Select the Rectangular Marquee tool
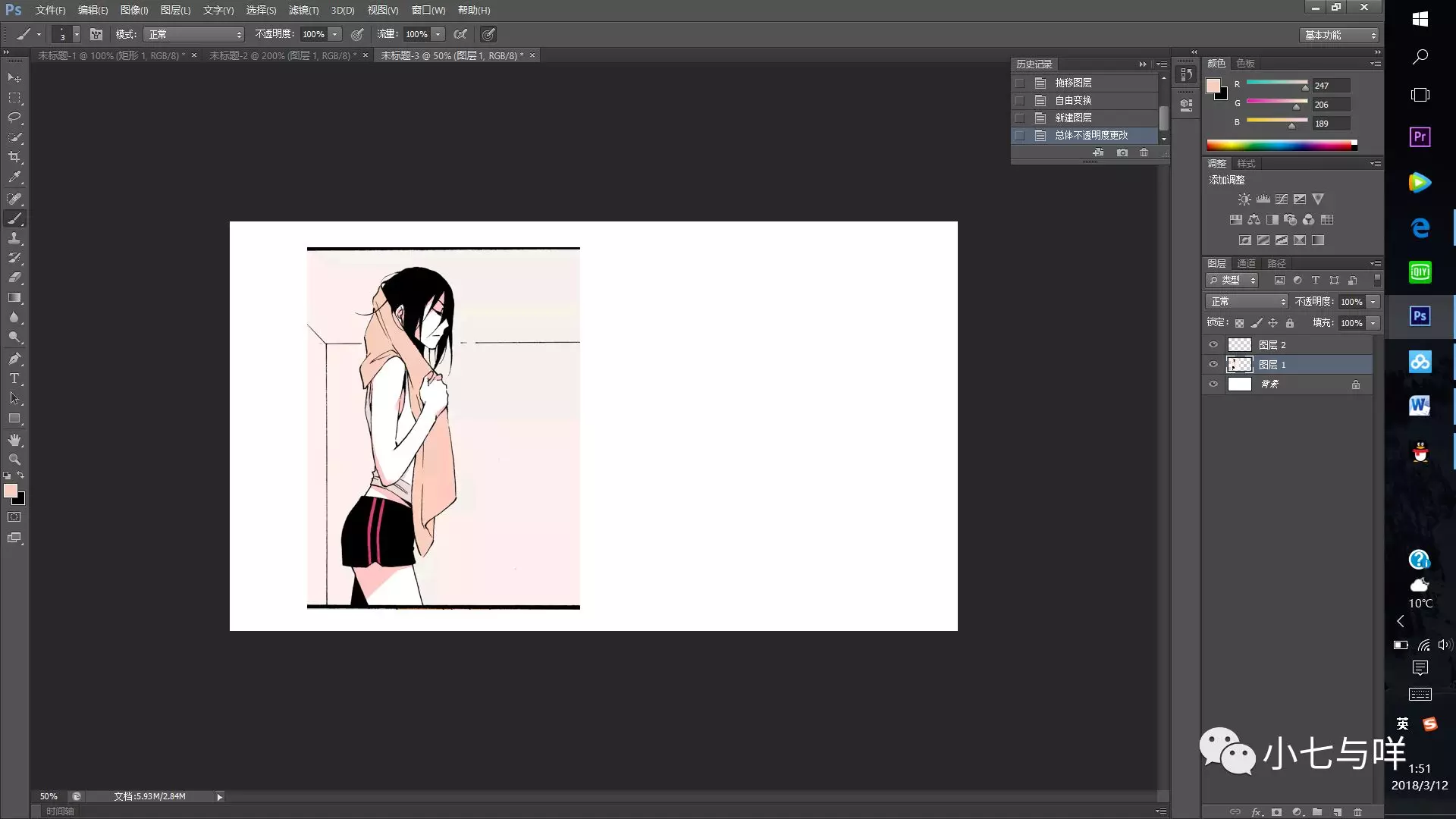The height and width of the screenshot is (819, 1456). point(14,98)
